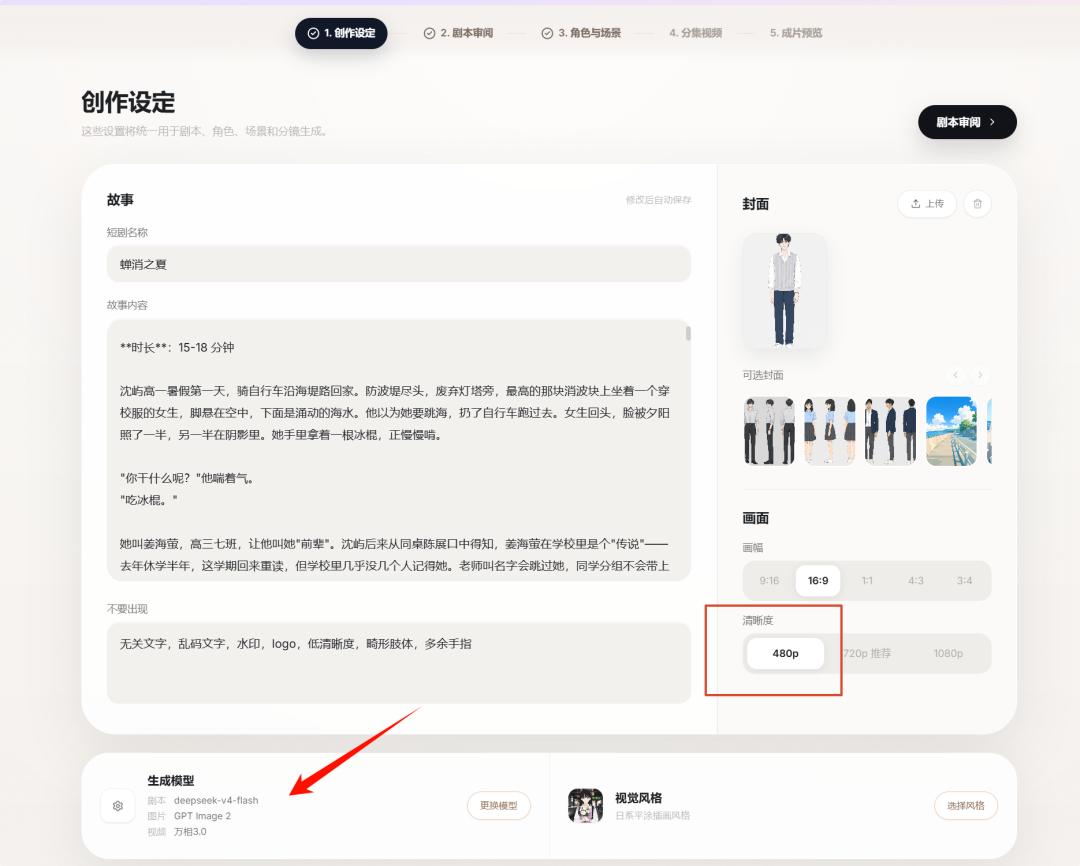Select 3:4 aspect ratio

pos(964,581)
